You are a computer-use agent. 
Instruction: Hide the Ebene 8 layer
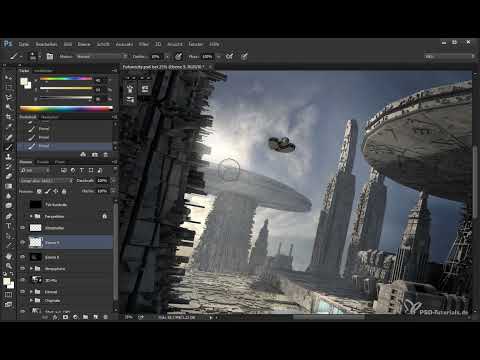pyautogui.click(x=22, y=257)
